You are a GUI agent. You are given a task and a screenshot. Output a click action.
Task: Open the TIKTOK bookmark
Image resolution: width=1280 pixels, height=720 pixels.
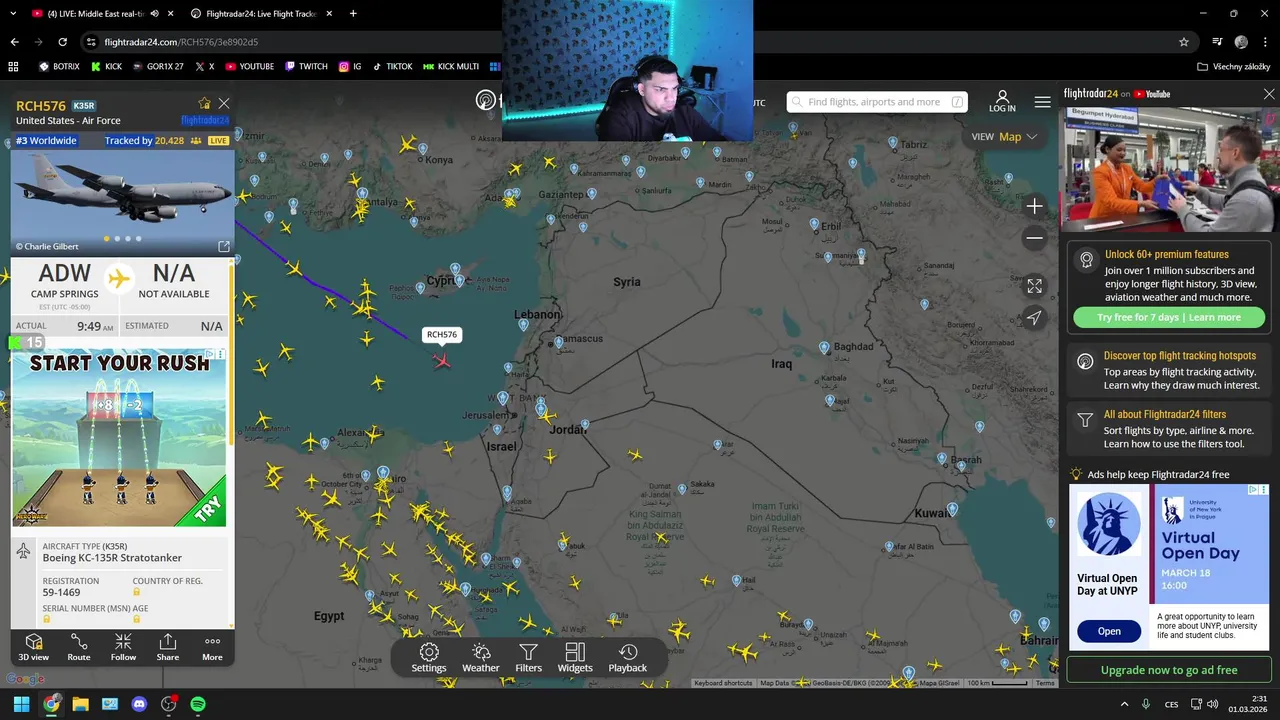(x=392, y=67)
